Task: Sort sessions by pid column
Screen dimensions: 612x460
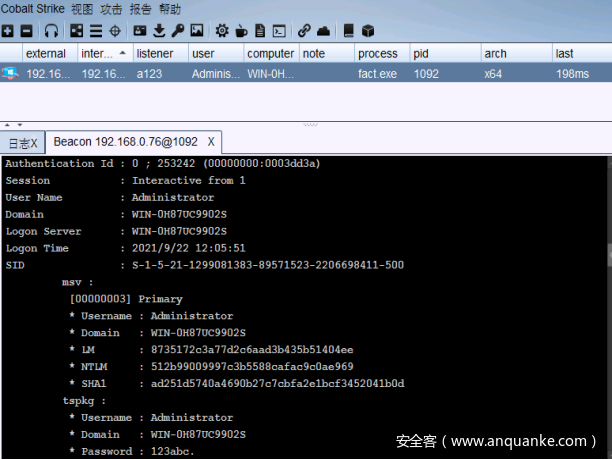Action: pos(445,53)
